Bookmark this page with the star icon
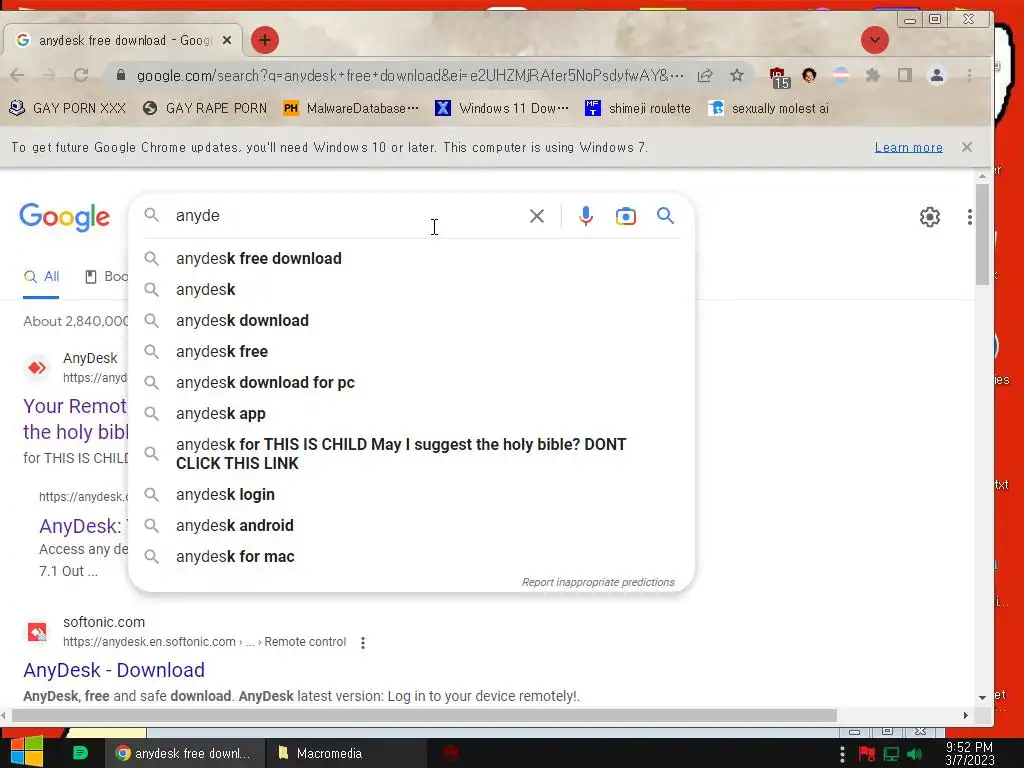This screenshot has height=768, width=1024. coord(737,75)
